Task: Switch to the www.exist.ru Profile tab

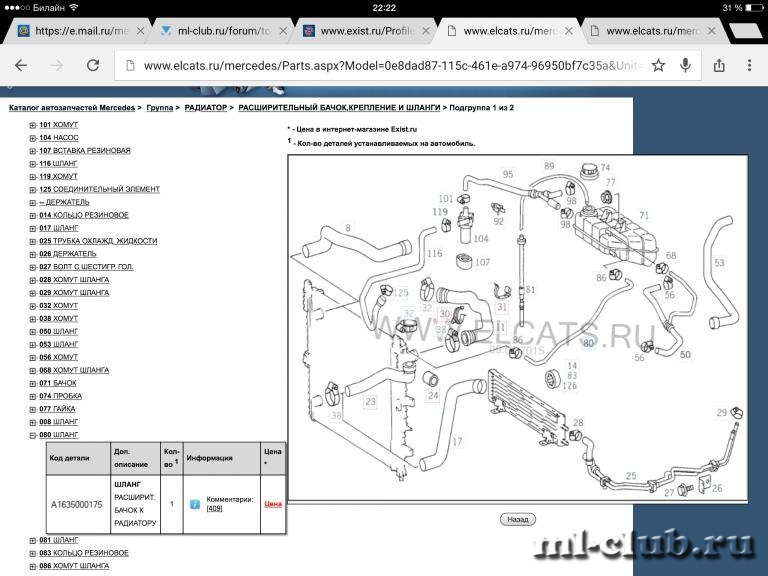Action: (x=360, y=31)
